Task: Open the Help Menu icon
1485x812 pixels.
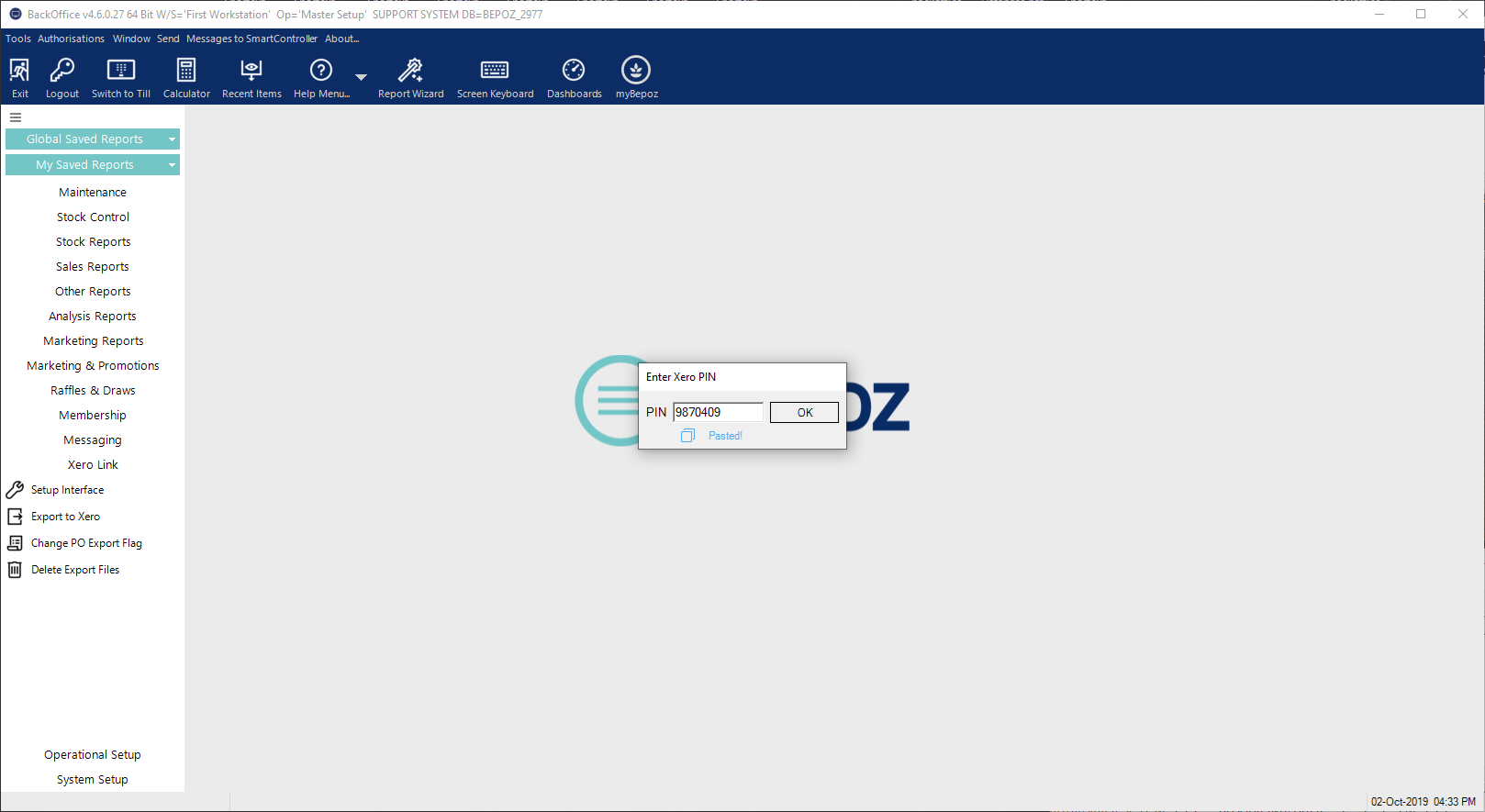Action: click(x=321, y=71)
